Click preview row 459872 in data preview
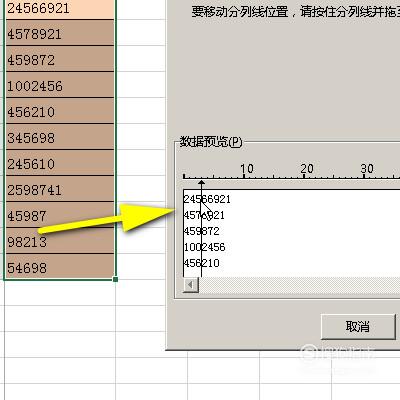Screen dimensions: 400x400 pos(202,231)
